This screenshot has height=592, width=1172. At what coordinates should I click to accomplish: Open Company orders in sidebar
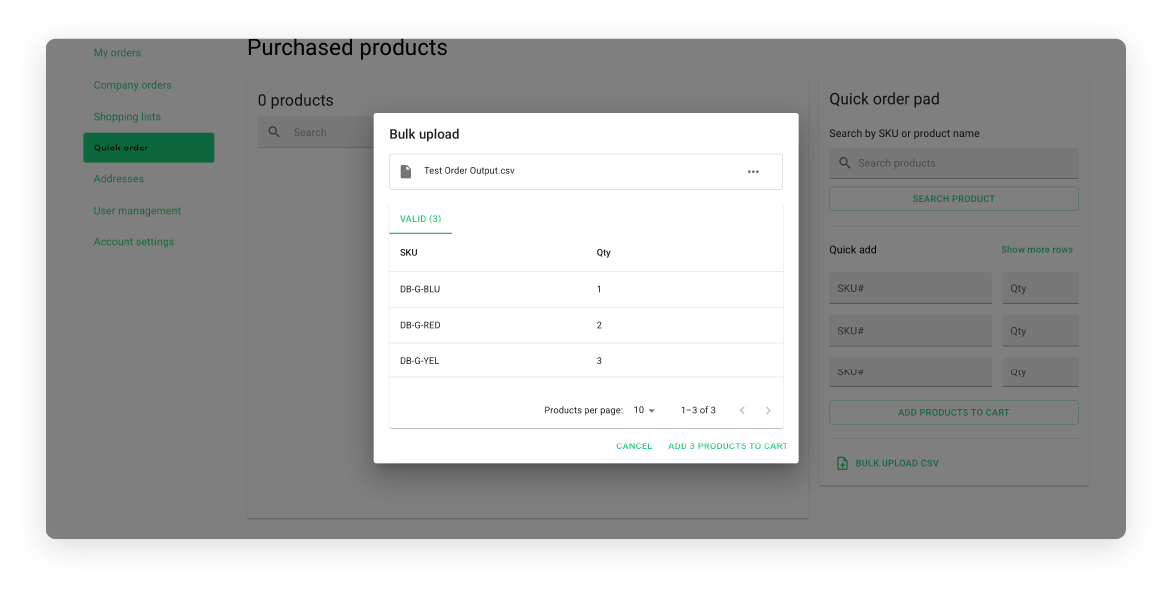pyautogui.click(x=132, y=85)
